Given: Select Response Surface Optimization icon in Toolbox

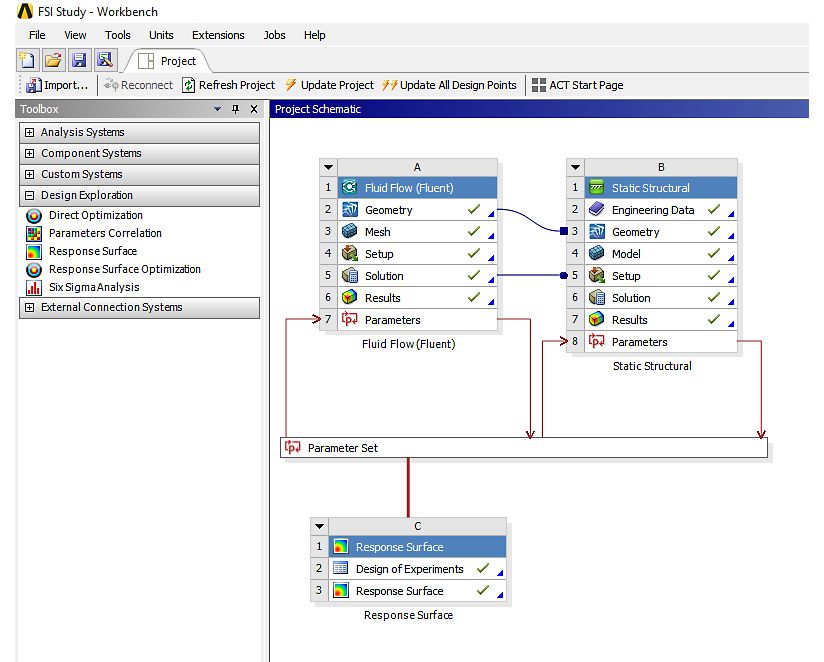Looking at the screenshot, I should pyautogui.click(x=34, y=270).
